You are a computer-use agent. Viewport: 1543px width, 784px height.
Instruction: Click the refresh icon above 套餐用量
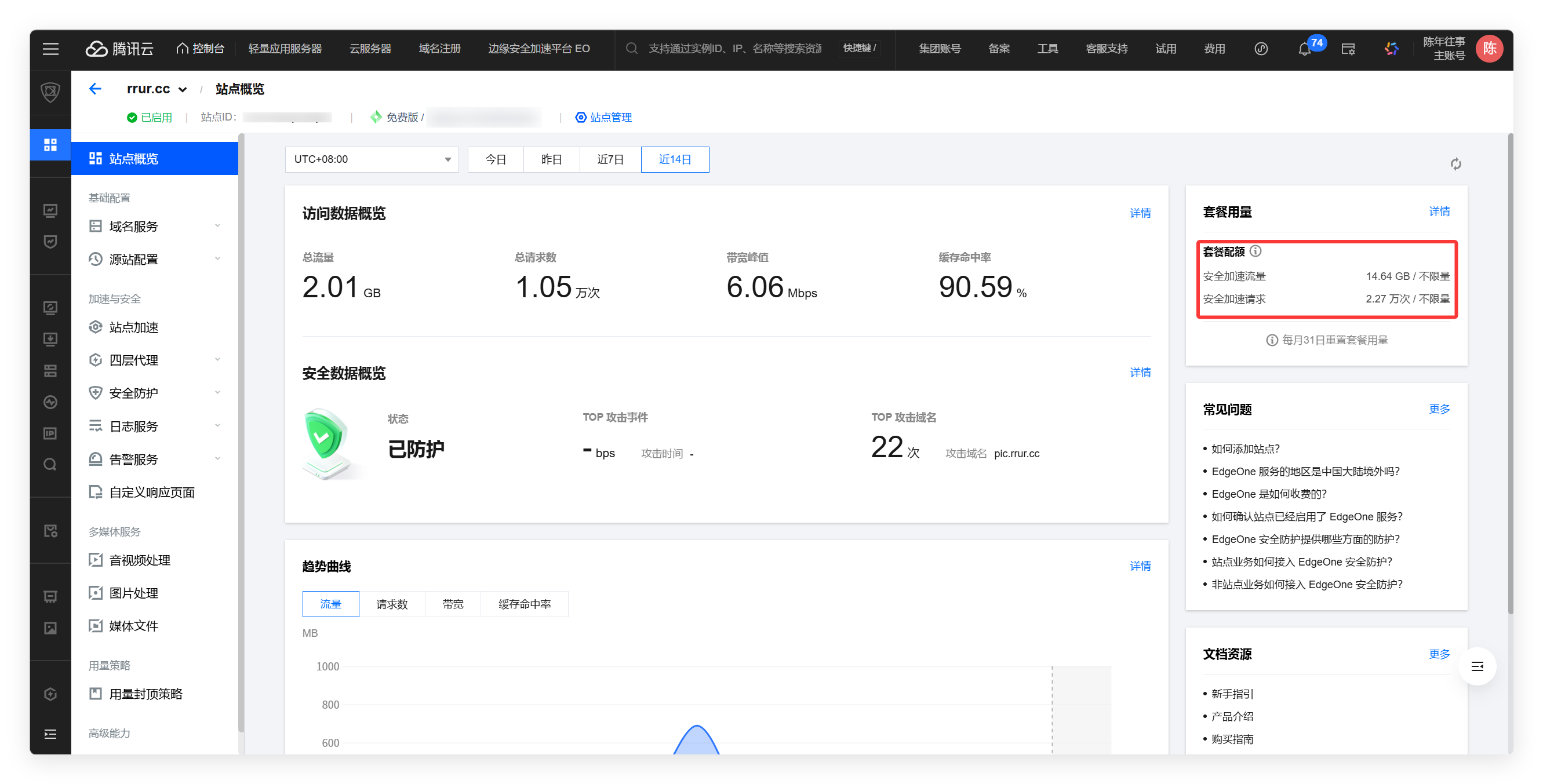click(1455, 164)
